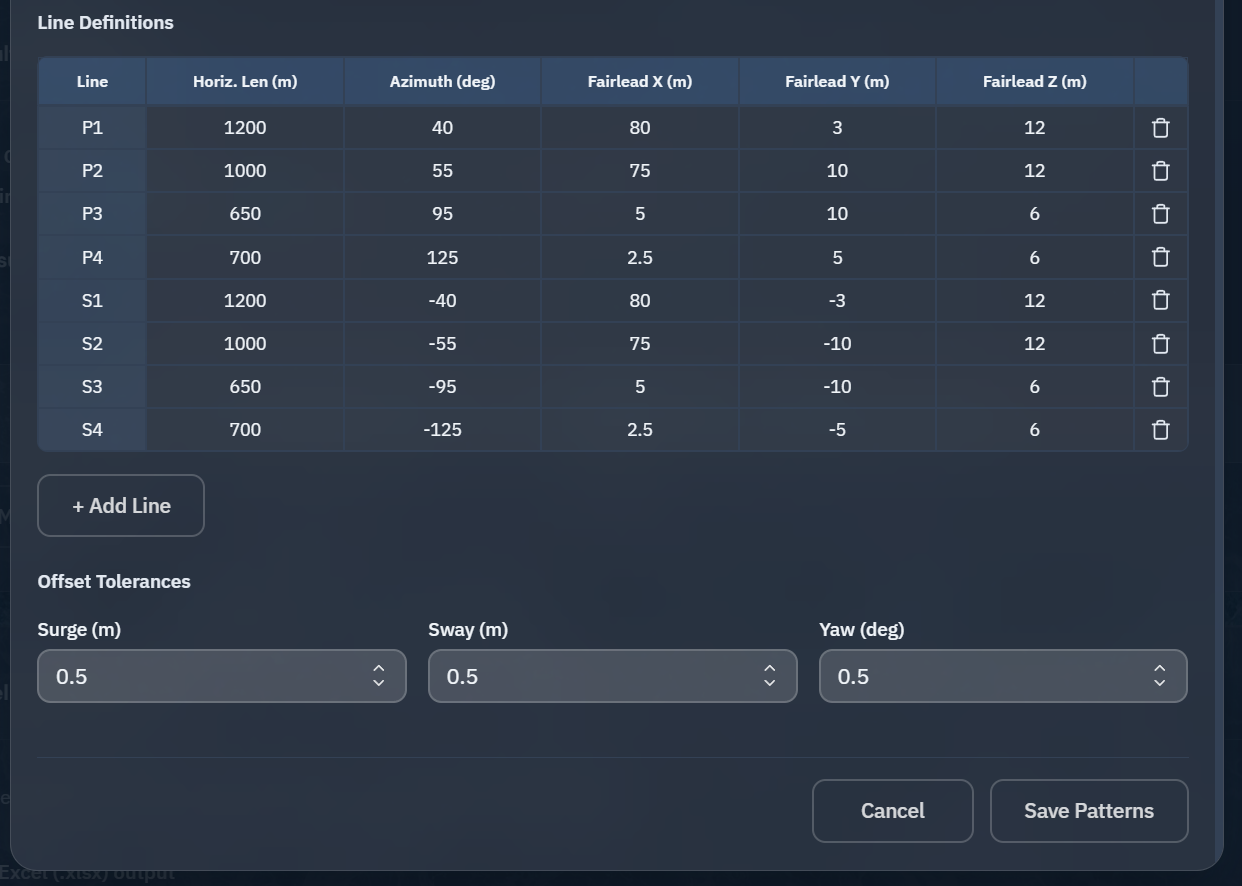Screen dimensions: 1242x886
Task: Delete the S3 line entry
Action: (x=1160, y=386)
